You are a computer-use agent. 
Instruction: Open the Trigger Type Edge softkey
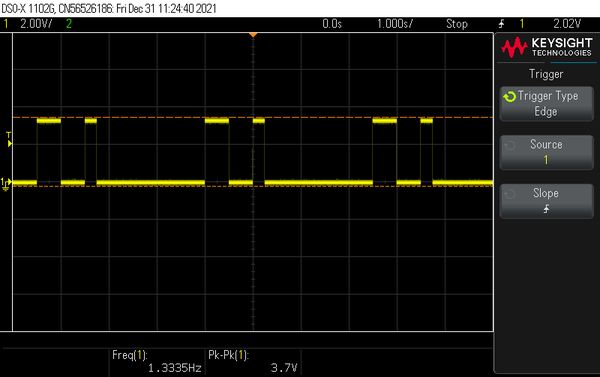pyautogui.click(x=546, y=104)
